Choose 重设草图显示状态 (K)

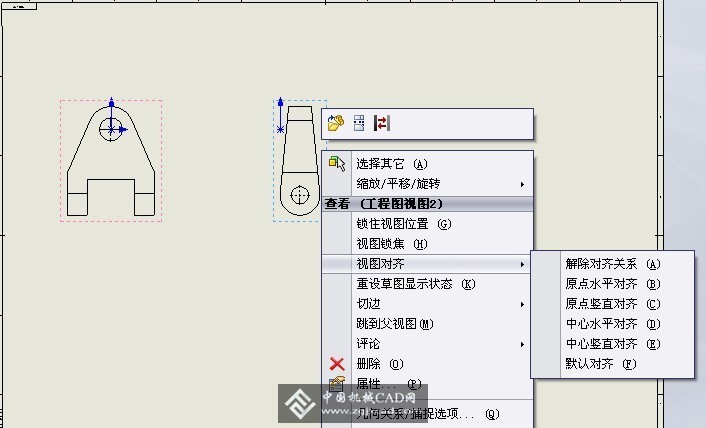(428, 284)
